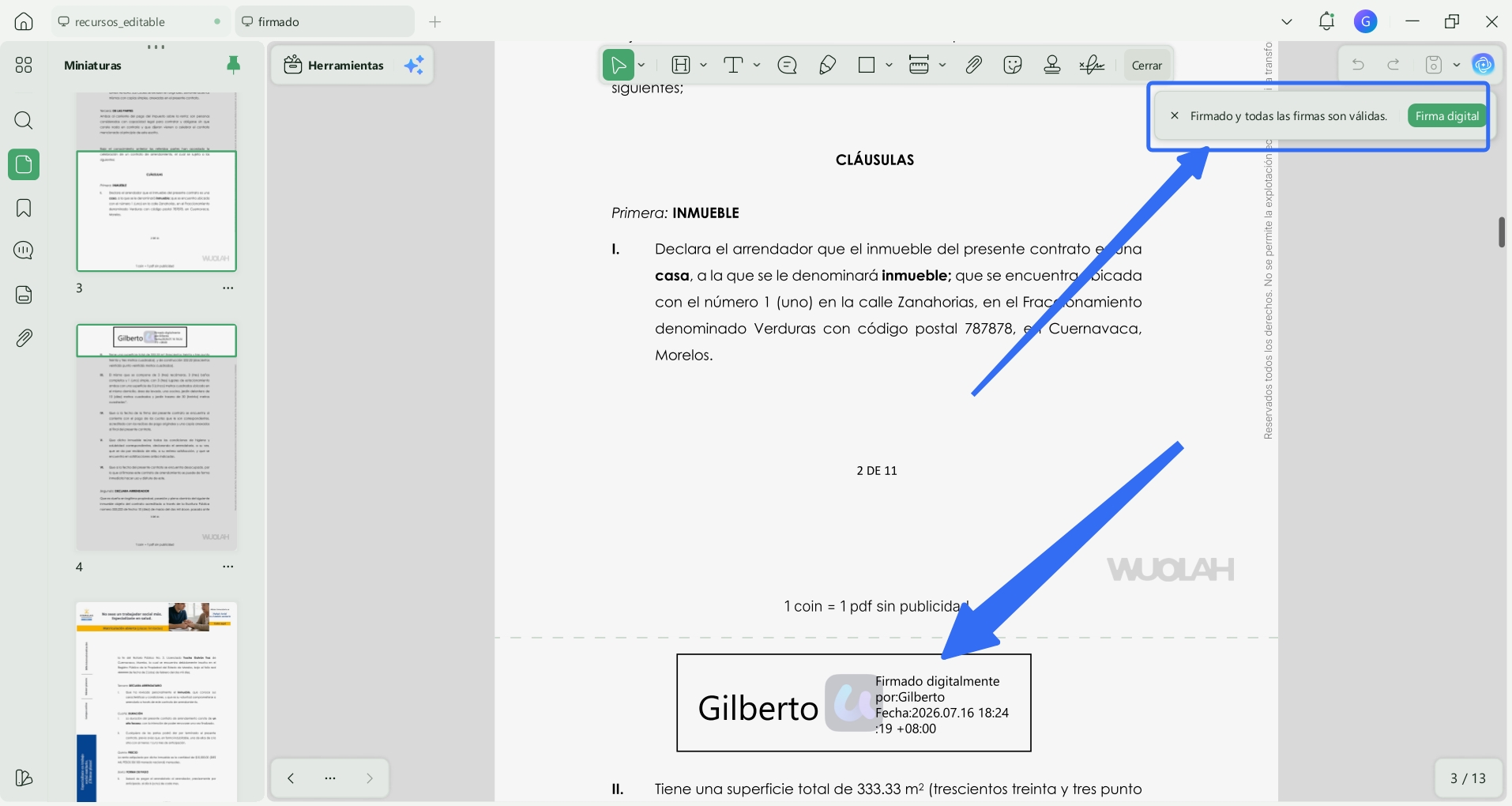Image resolution: width=1512 pixels, height=806 pixels.
Task: Open page 3 thumbnail options menu
Action: pyautogui.click(x=228, y=288)
